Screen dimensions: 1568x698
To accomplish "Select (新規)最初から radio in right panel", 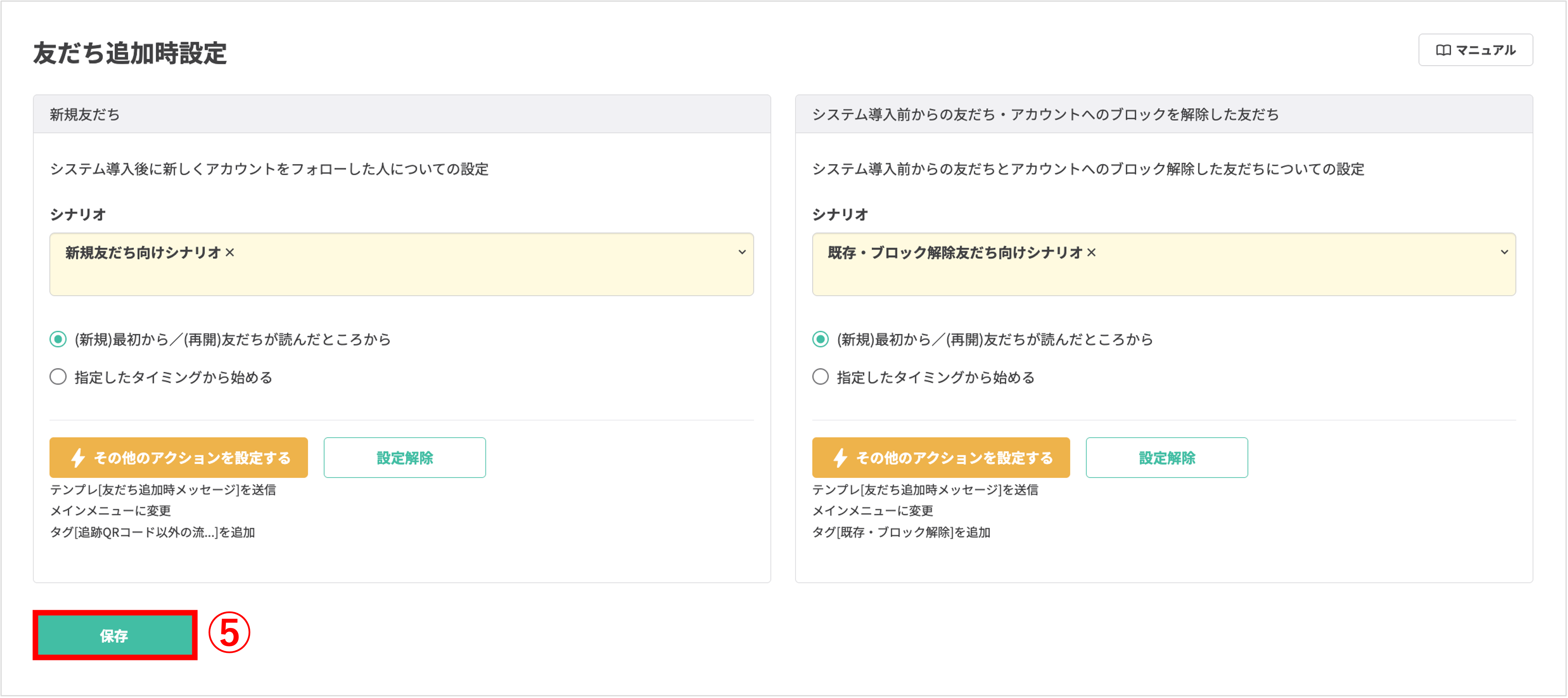I will (820, 339).
